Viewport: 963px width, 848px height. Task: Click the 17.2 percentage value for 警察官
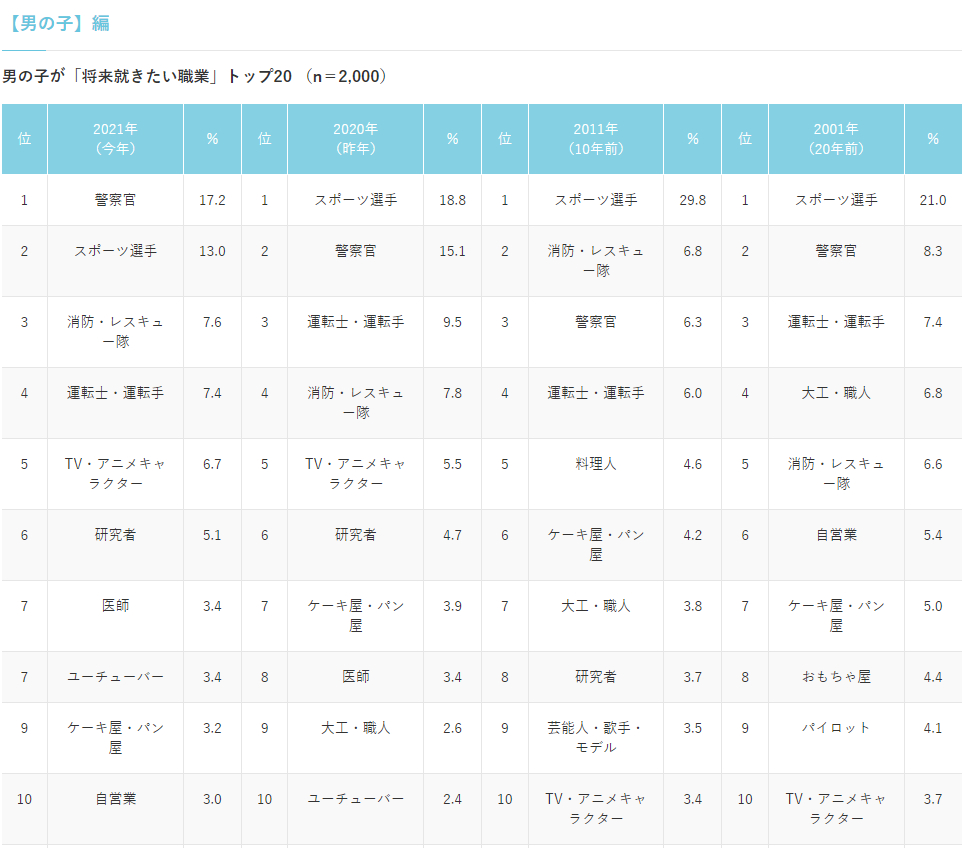[211, 199]
